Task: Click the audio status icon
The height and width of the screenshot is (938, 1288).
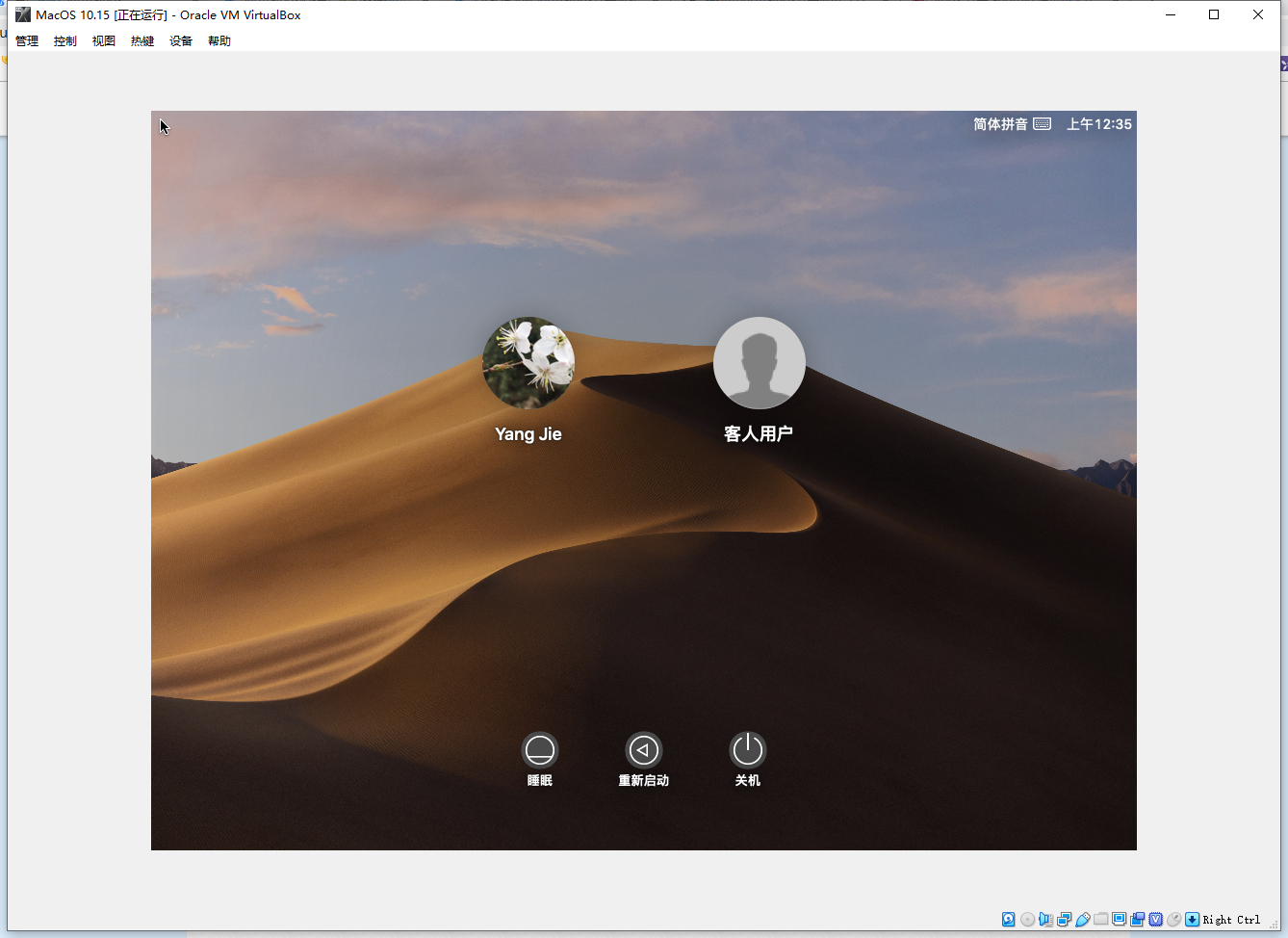Action: (x=1045, y=920)
